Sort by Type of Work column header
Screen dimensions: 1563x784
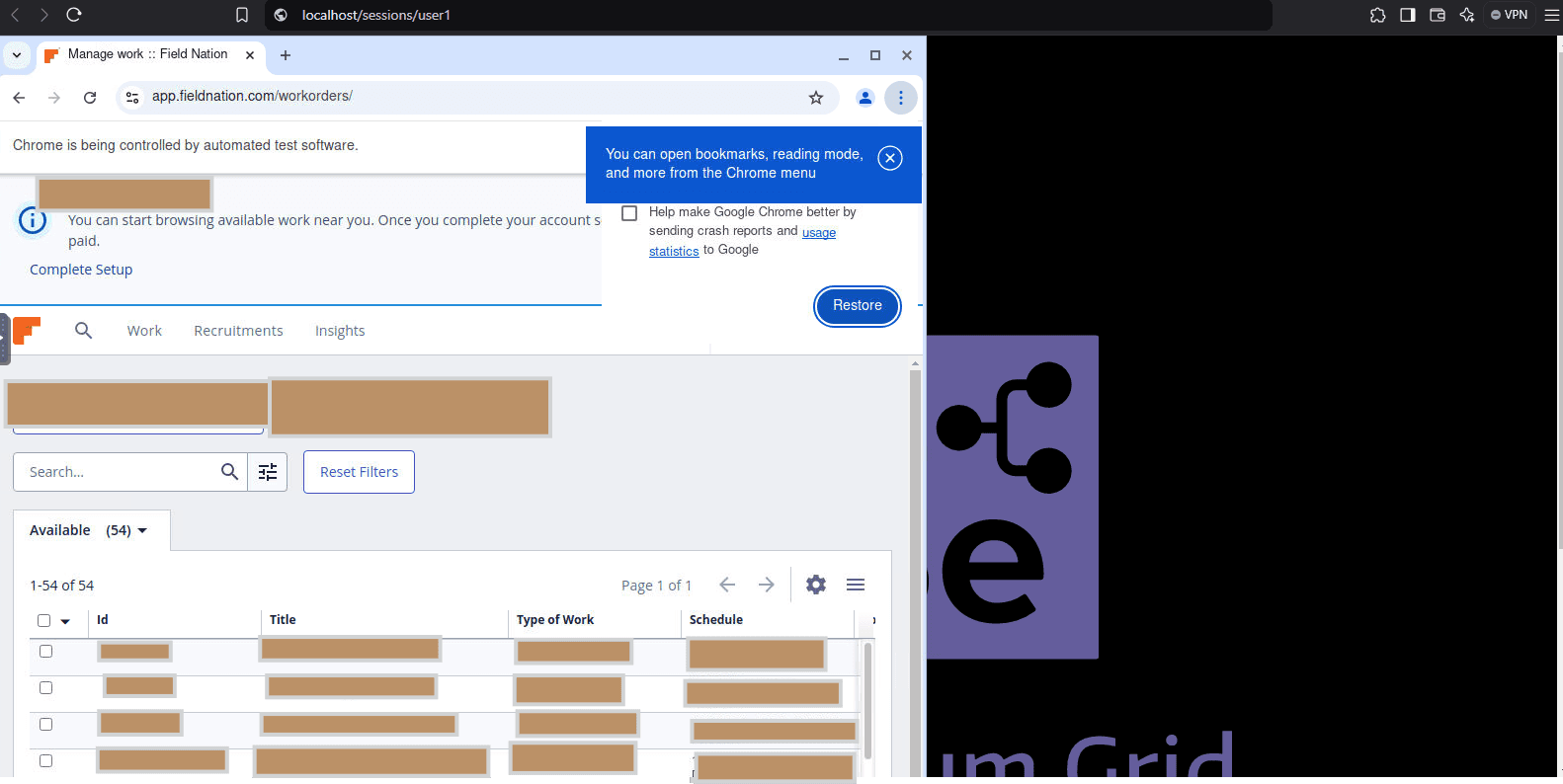click(555, 620)
